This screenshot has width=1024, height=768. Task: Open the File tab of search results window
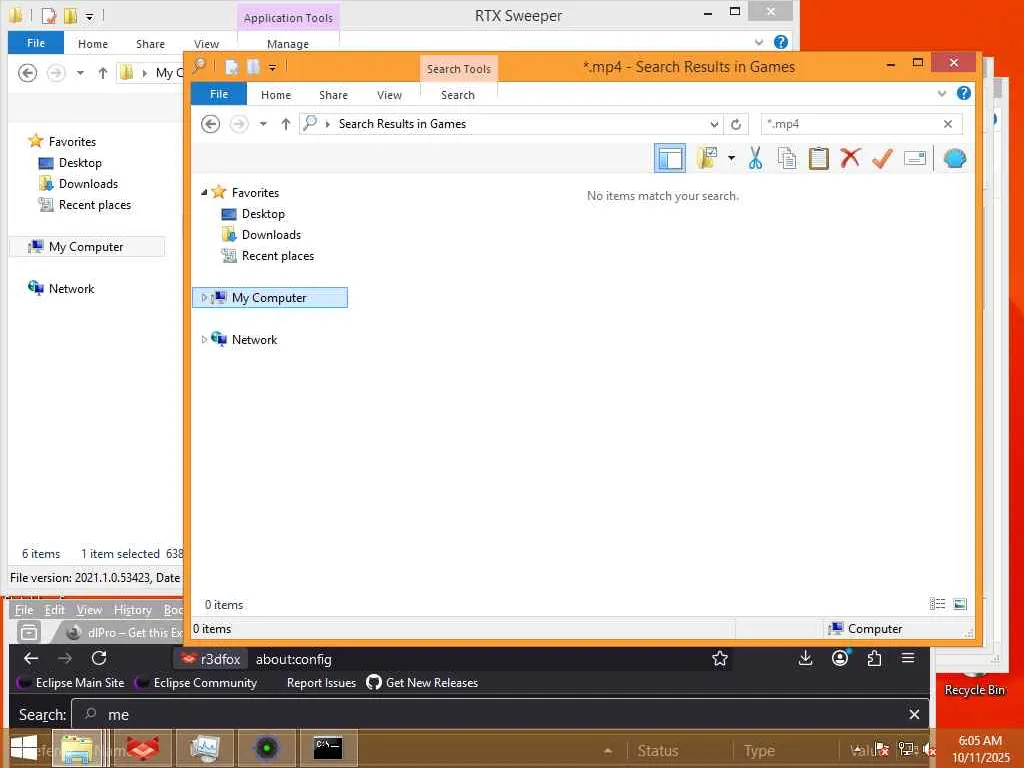click(219, 94)
